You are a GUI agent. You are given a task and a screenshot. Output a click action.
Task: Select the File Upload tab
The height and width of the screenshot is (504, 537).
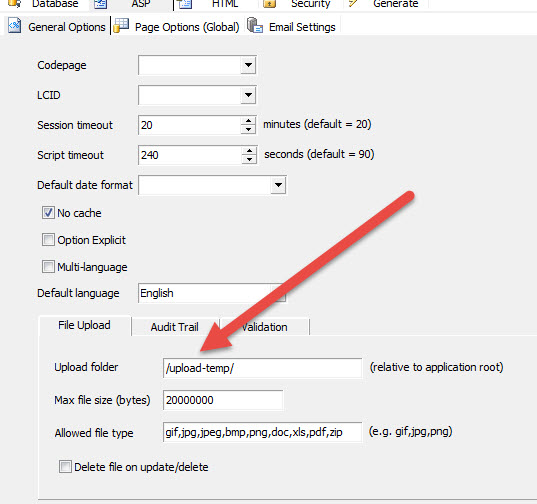tap(84, 325)
